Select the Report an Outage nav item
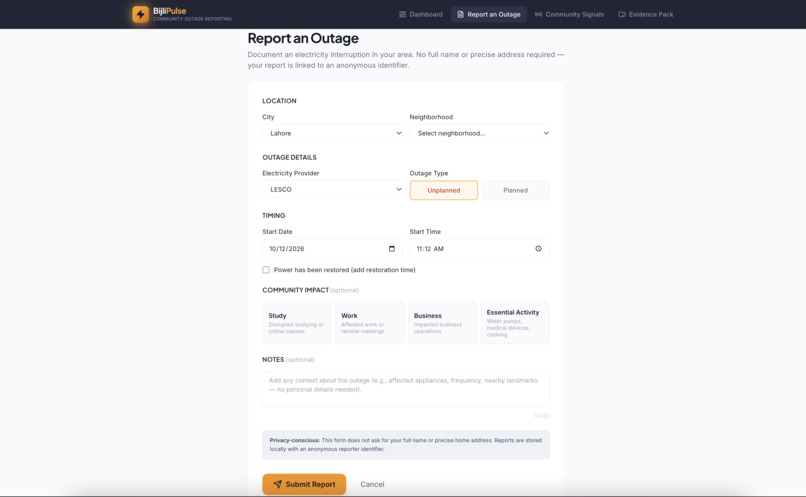Viewport: 806px width, 497px height. click(489, 14)
